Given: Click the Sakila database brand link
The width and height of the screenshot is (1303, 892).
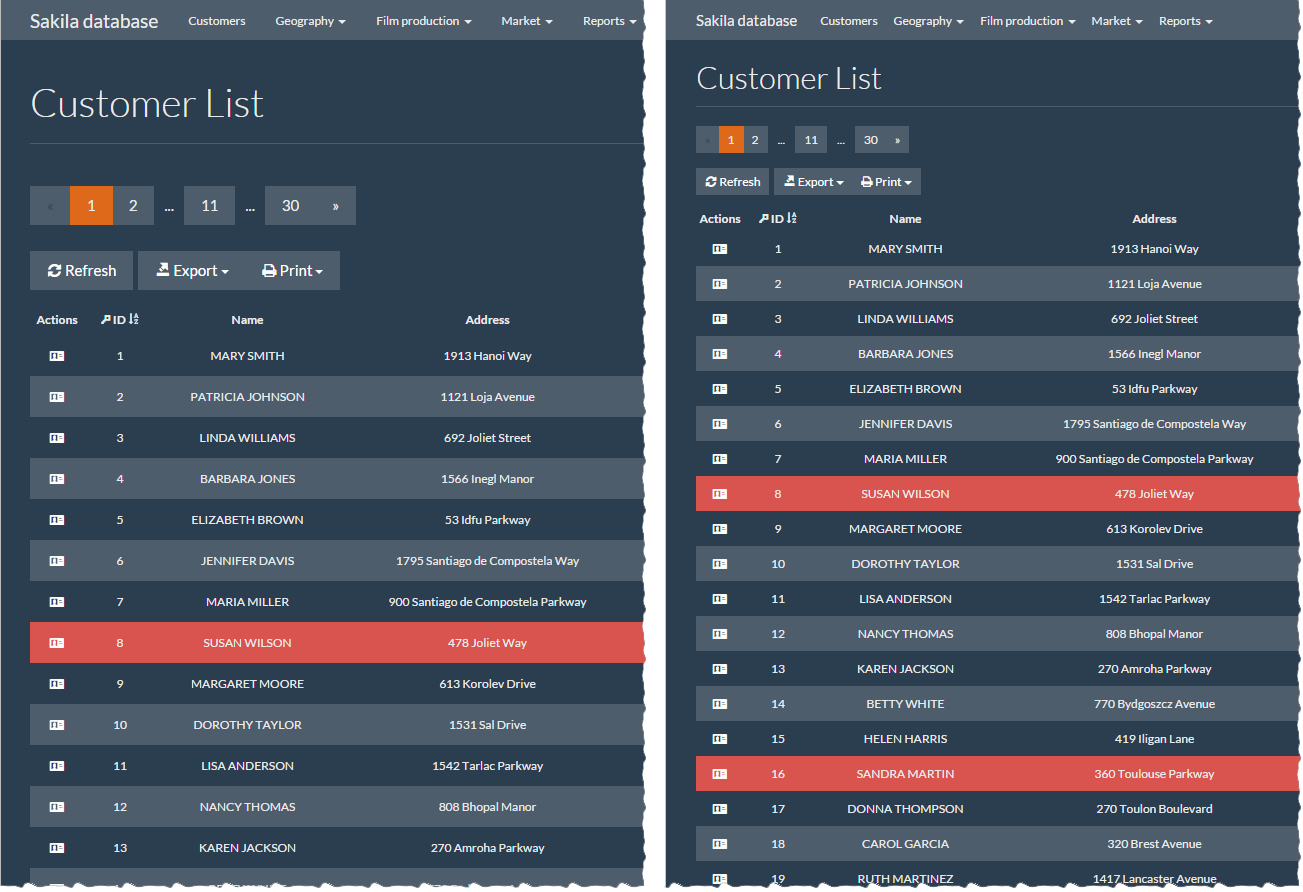Looking at the screenshot, I should point(94,20).
